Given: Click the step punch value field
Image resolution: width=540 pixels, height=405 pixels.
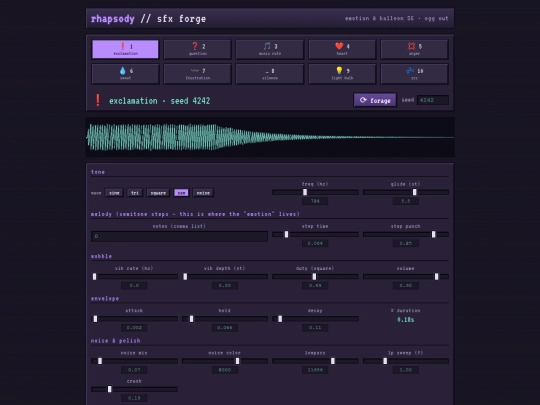Looking at the screenshot, I should point(406,243).
